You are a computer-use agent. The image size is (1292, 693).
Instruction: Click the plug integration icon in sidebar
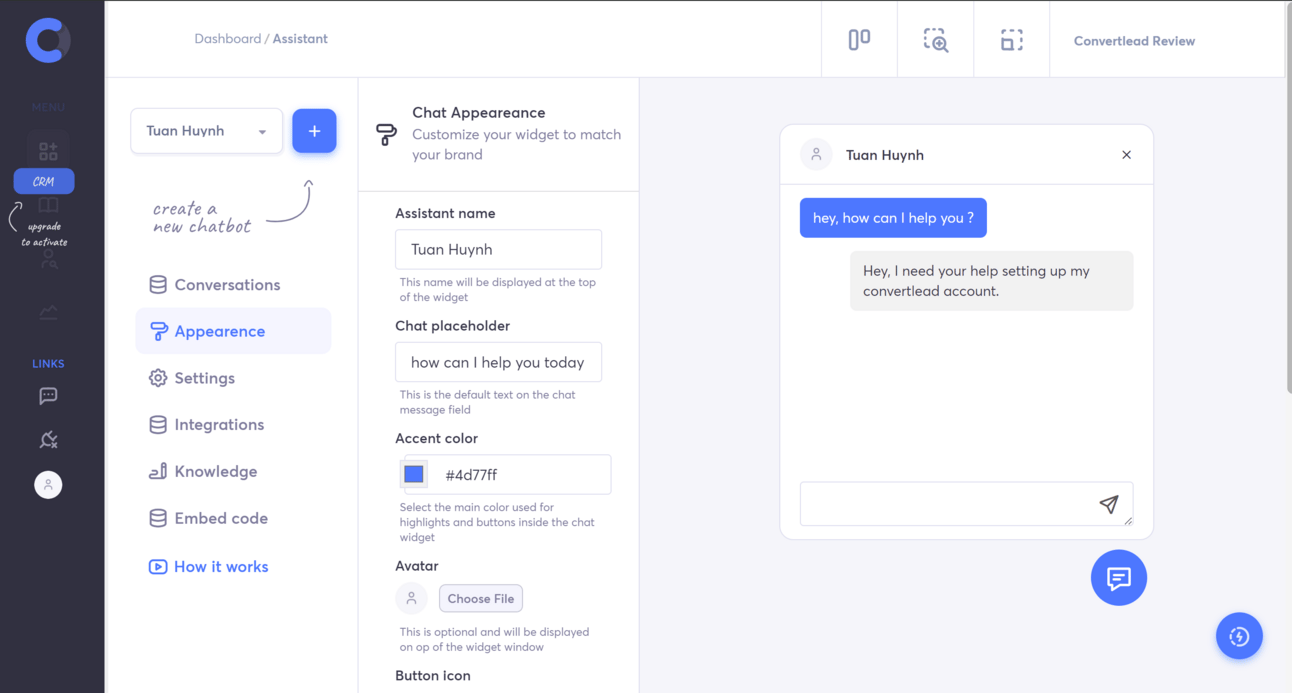pos(48,440)
